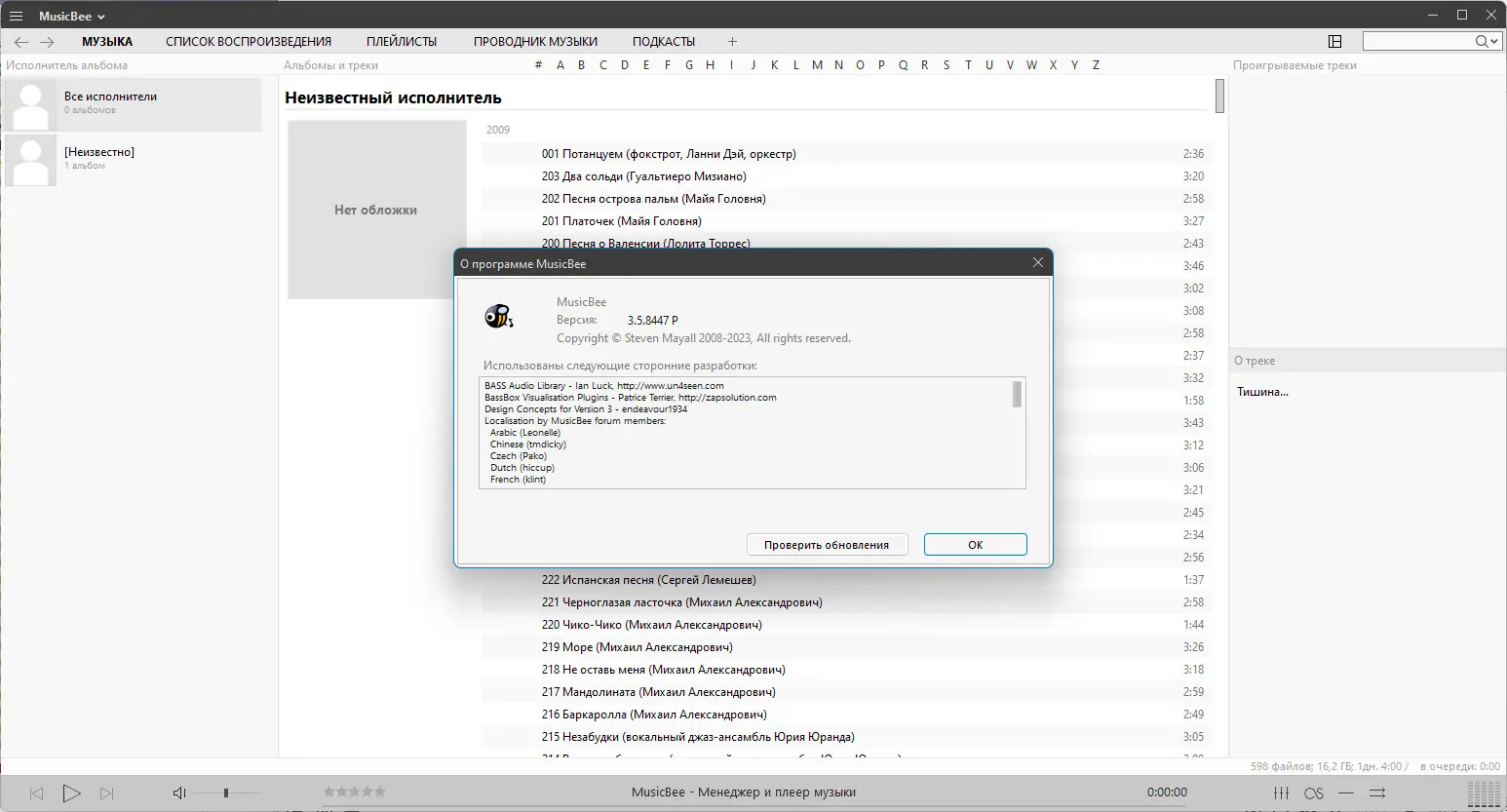Image resolution: width=1507 pixels, height=812 pixels.
Task: Open the СПИСОК ВОСПРОИЗВЕДЕНИЯ tab
Action: (x=249, y=42)
